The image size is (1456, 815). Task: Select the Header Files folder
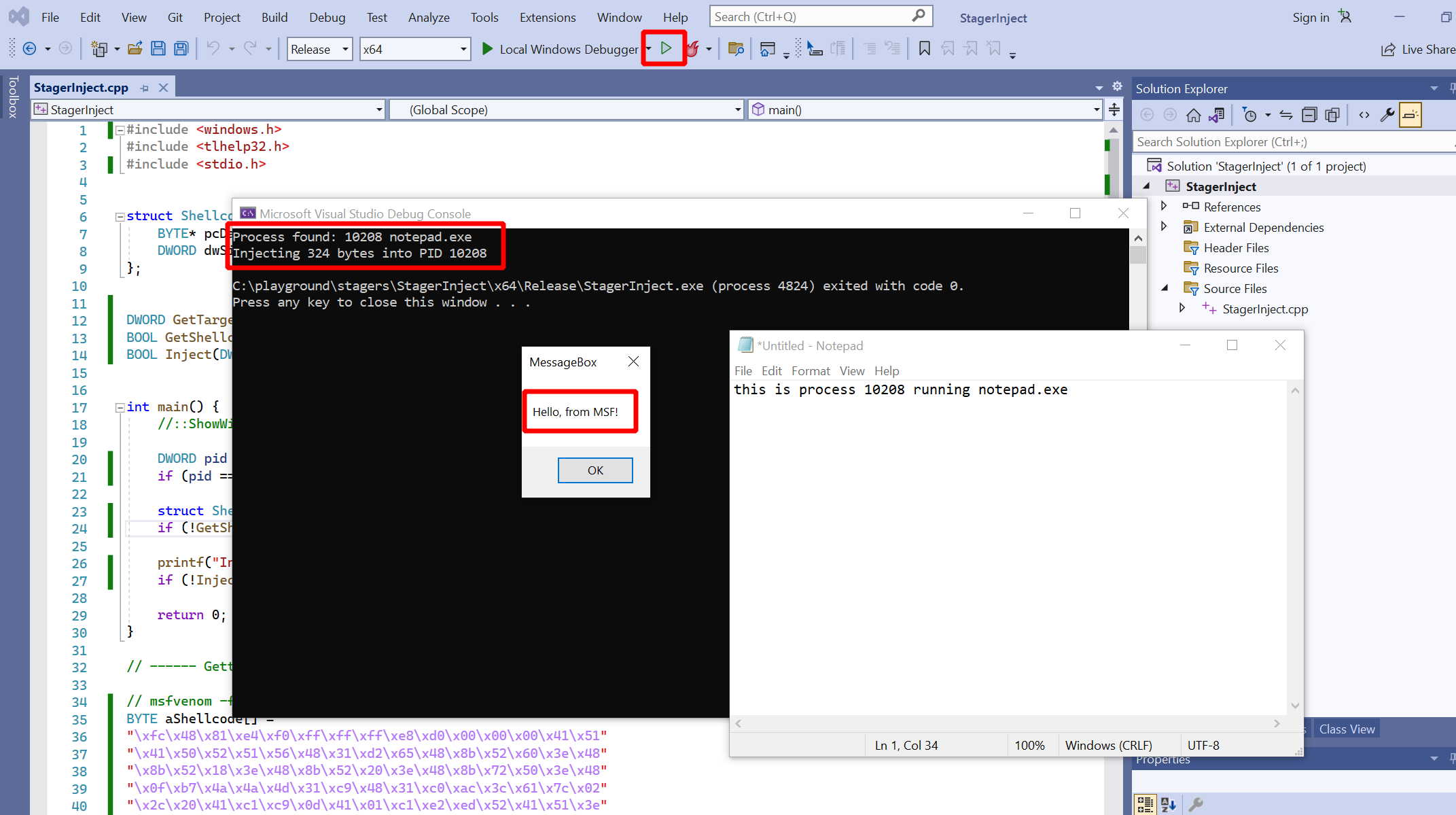tap(1235, 247)
